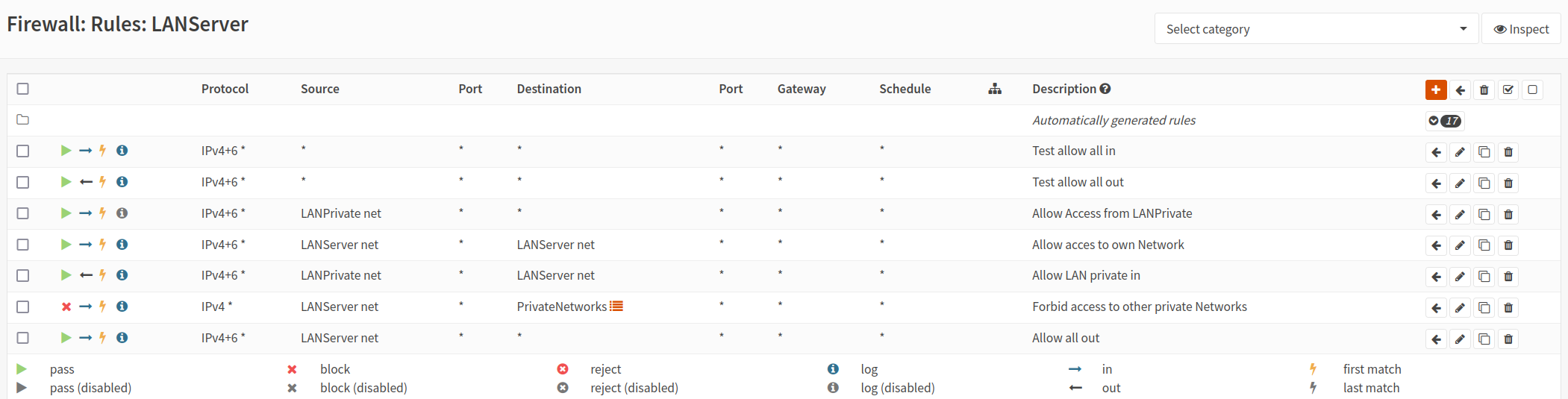The image size is (1568, 399).
Task: Select the "Test allow all in" rule checkbox
Action: point(23,151)
